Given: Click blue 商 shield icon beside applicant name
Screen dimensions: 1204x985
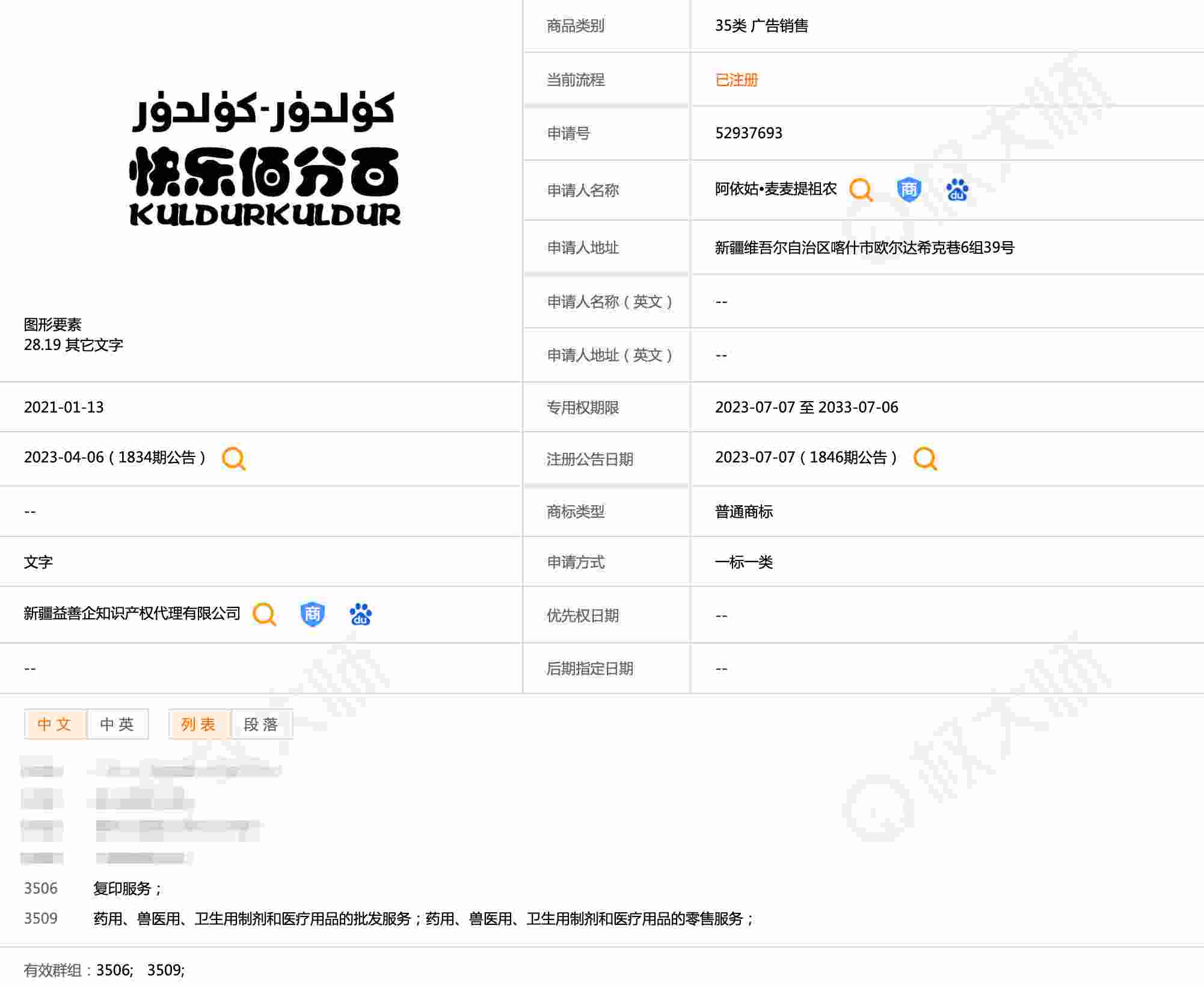Looking at the screenshot, I should pos(909,190).
